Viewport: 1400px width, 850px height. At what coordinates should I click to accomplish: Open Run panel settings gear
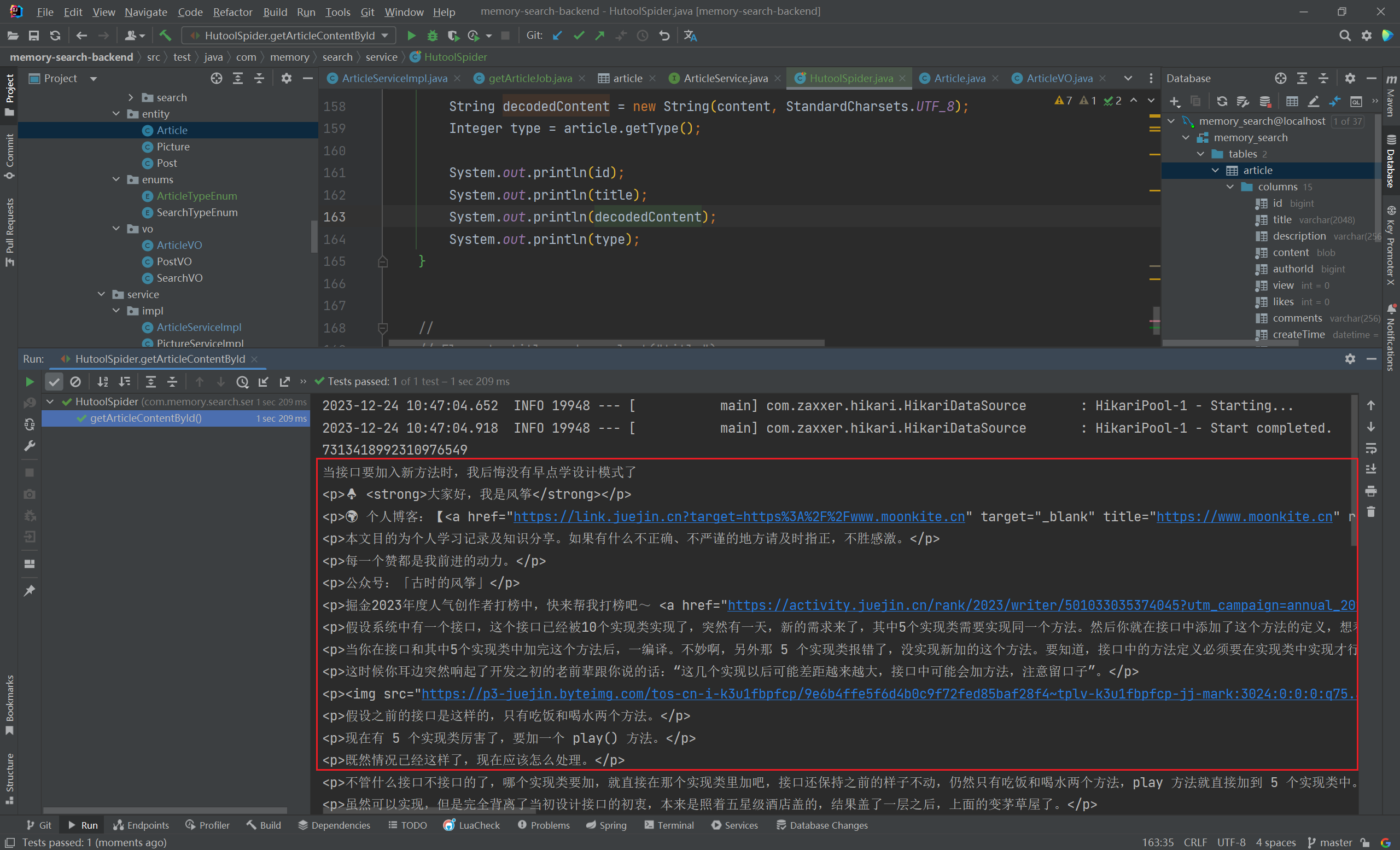click(x=1350, y=359)
